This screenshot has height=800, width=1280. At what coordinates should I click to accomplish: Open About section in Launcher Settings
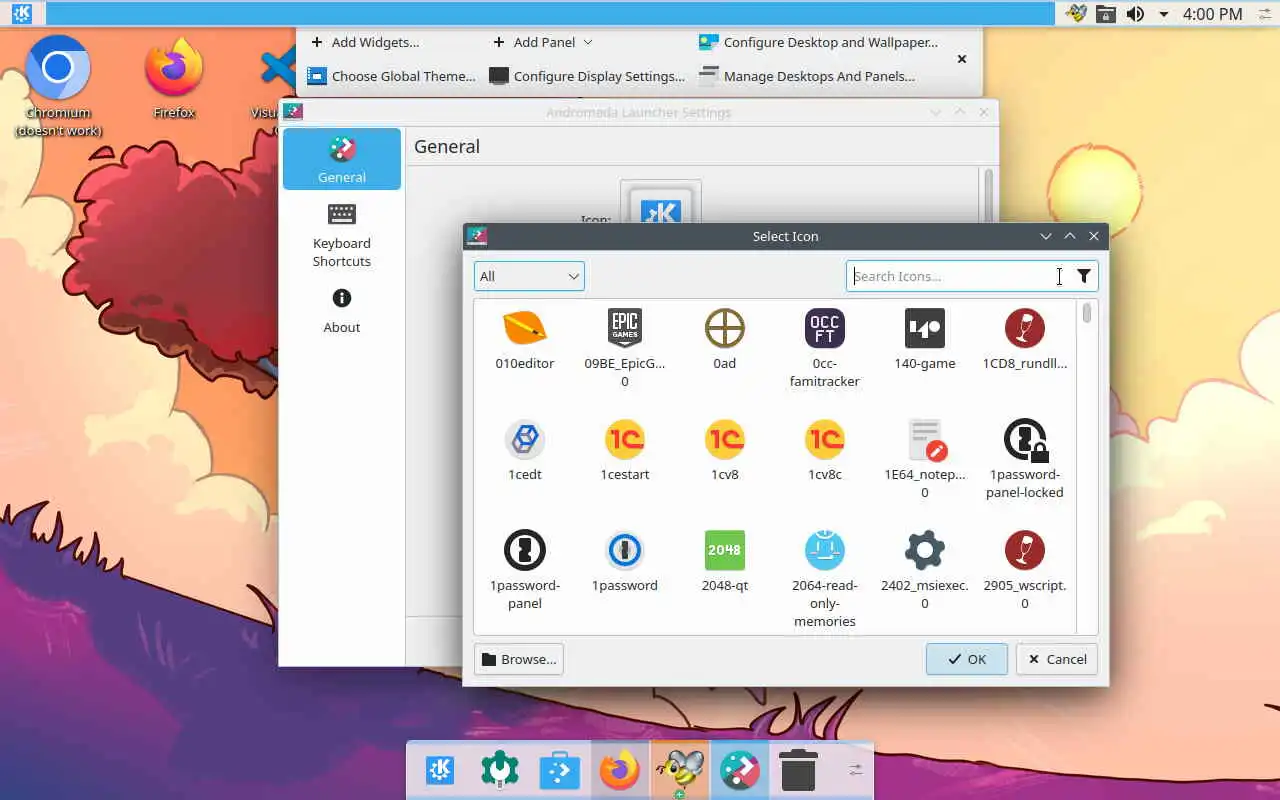[x=342, y=310]
